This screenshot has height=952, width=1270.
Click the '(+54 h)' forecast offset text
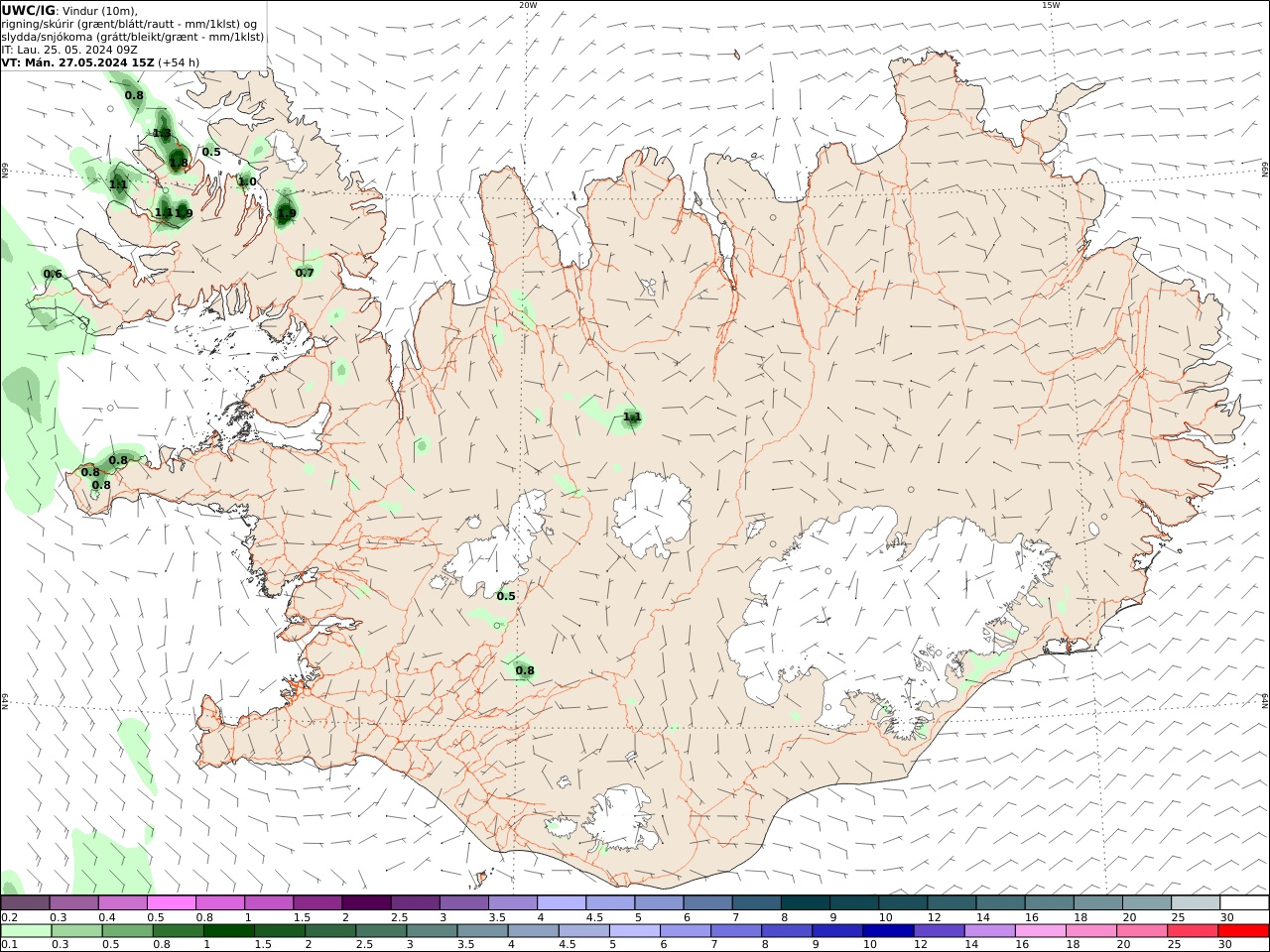[179, 62]
